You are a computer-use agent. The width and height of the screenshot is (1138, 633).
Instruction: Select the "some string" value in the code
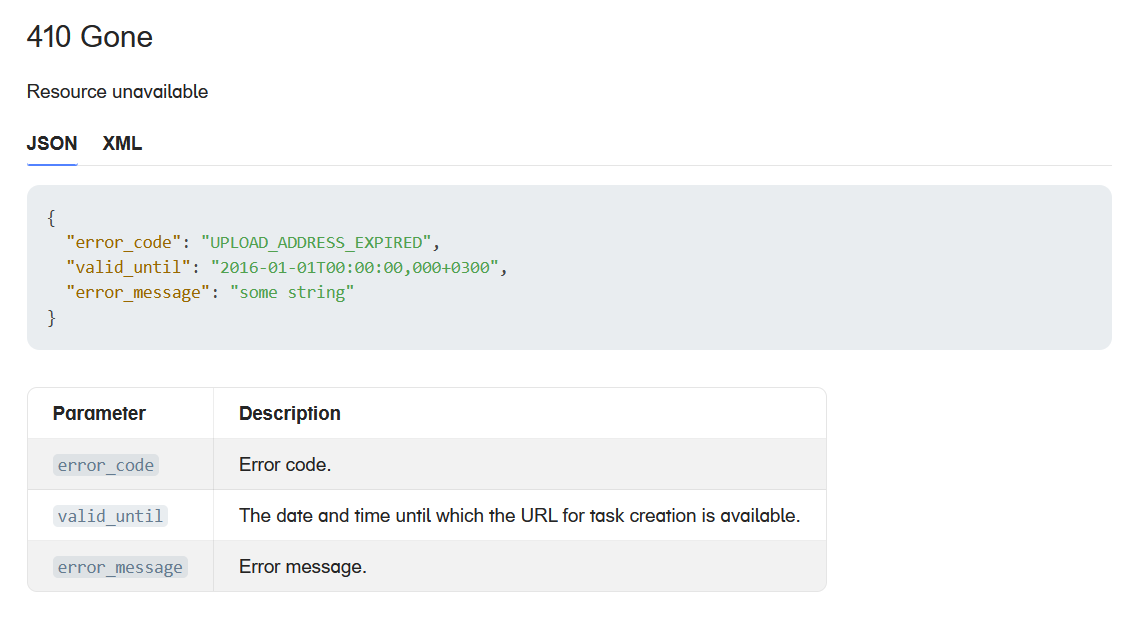point(292,293)
